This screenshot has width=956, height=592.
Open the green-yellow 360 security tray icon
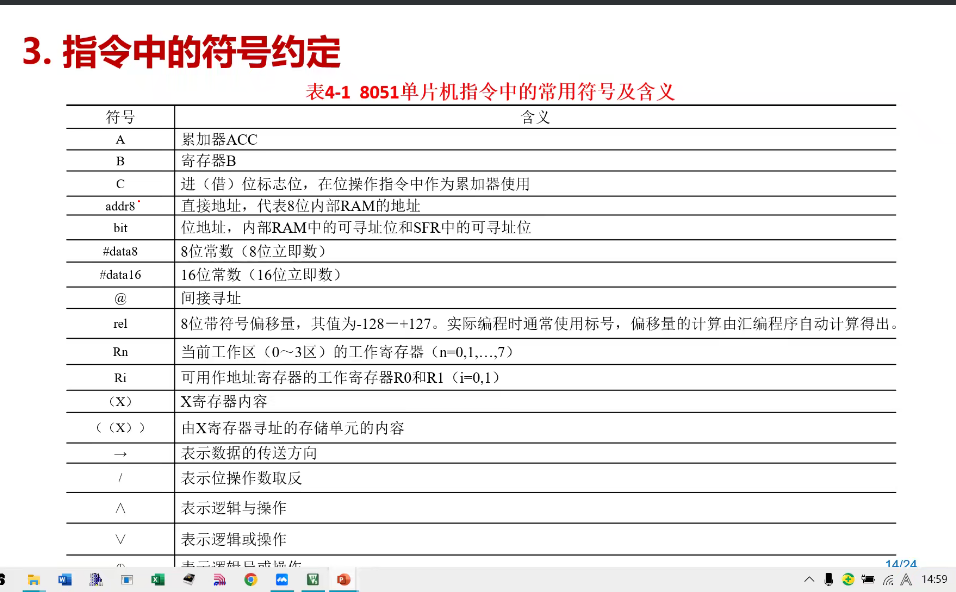coord(848,580)
